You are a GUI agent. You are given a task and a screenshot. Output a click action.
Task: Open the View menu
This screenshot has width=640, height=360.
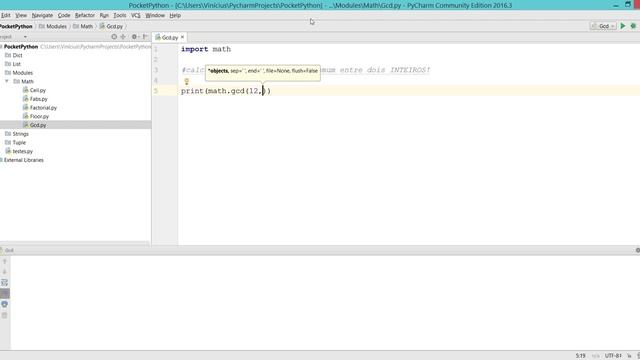[21, 15]
